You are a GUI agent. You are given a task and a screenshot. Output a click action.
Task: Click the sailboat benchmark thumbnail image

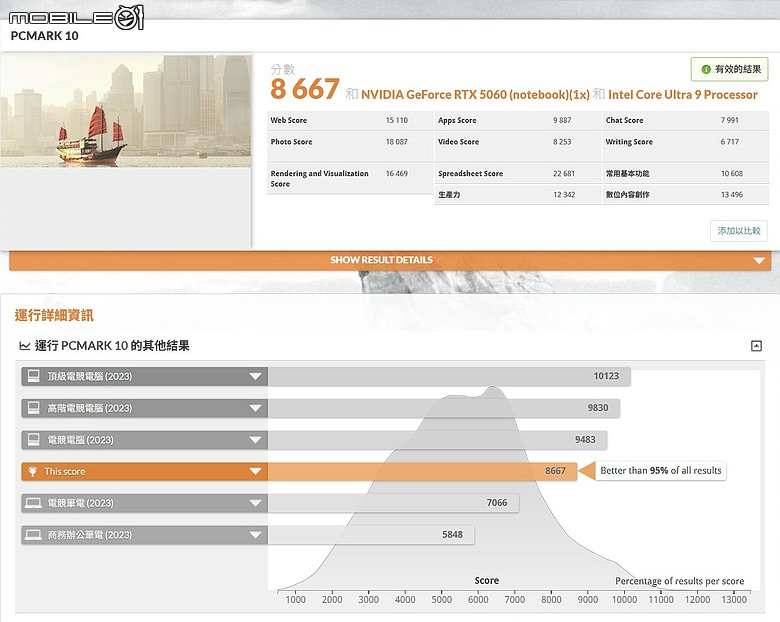point(126,111)
